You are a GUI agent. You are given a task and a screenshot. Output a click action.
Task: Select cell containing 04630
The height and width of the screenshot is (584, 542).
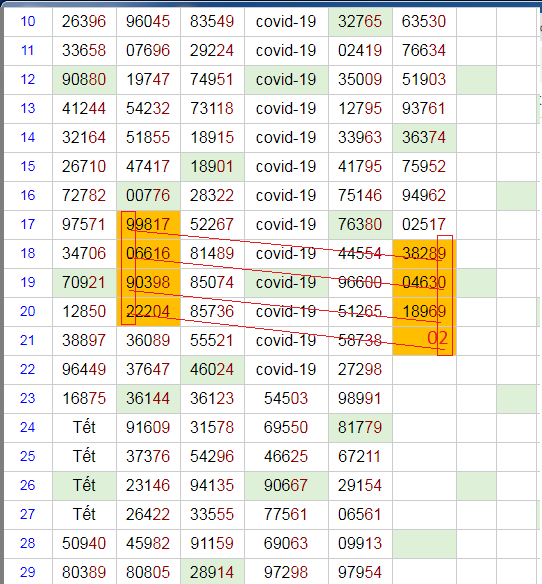click(424, 282)
